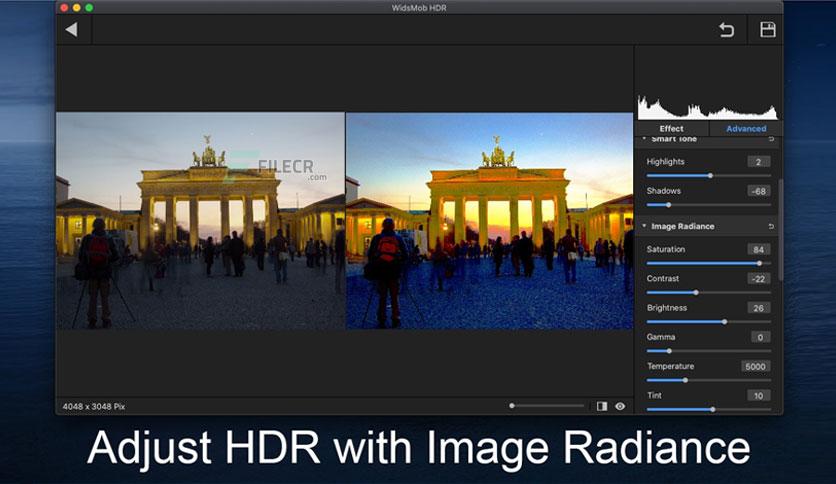The height and width of the screenshot is (484, 836).
Task: Go back using the left arrow icon
Action: 71,30
